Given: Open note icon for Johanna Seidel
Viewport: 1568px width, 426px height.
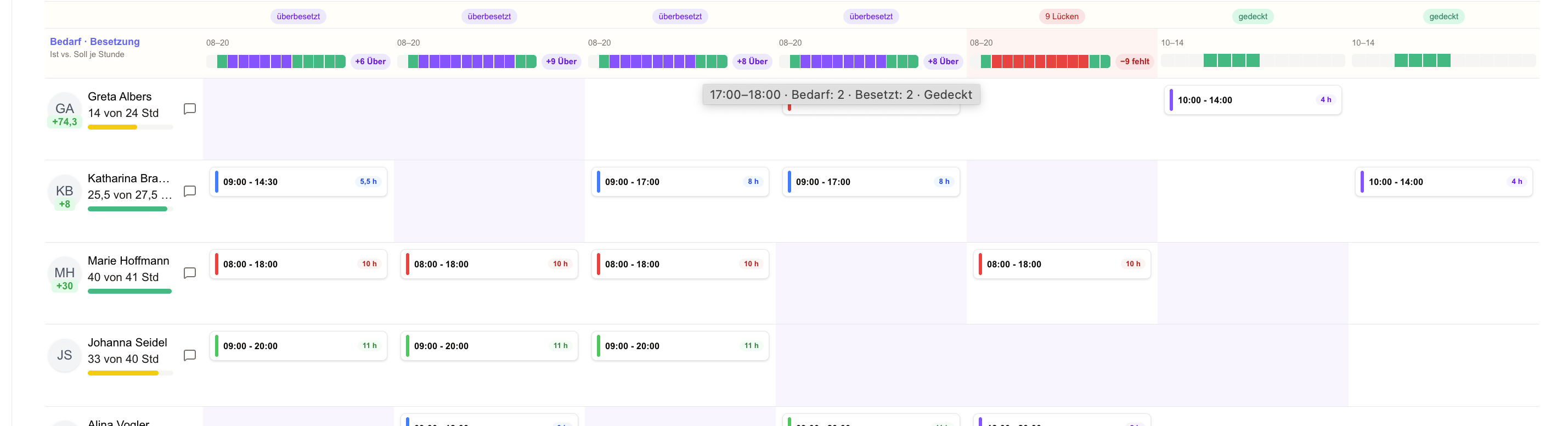Looking at the screenshot, I should tap(189, 355).
